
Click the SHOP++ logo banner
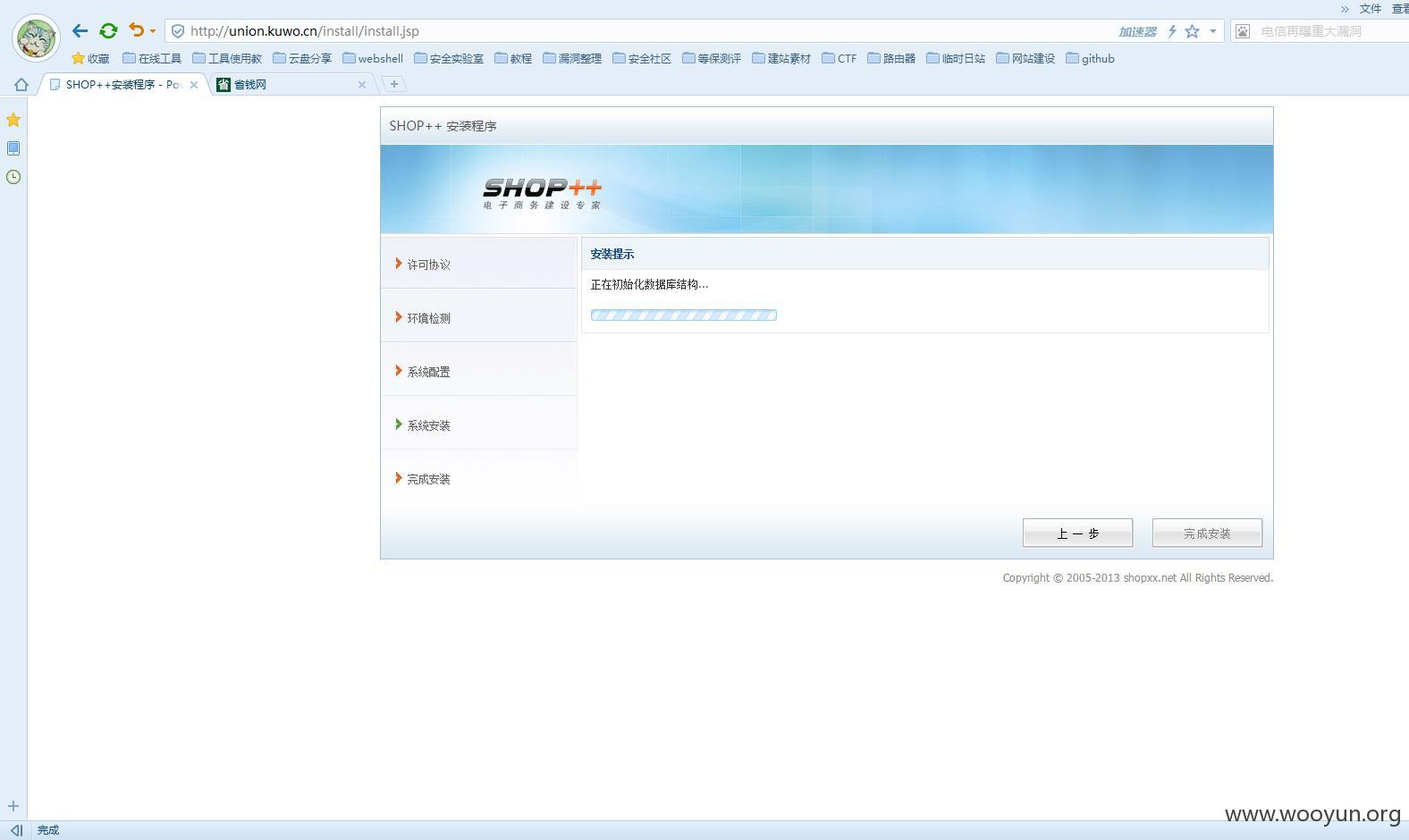click(543, 192)
